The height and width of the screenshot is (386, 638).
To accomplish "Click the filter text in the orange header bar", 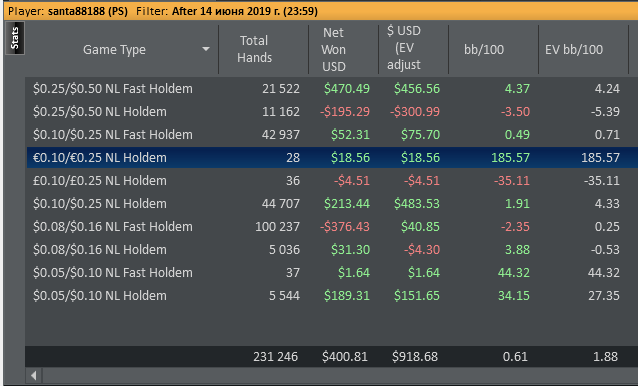I will pos(227,11).
